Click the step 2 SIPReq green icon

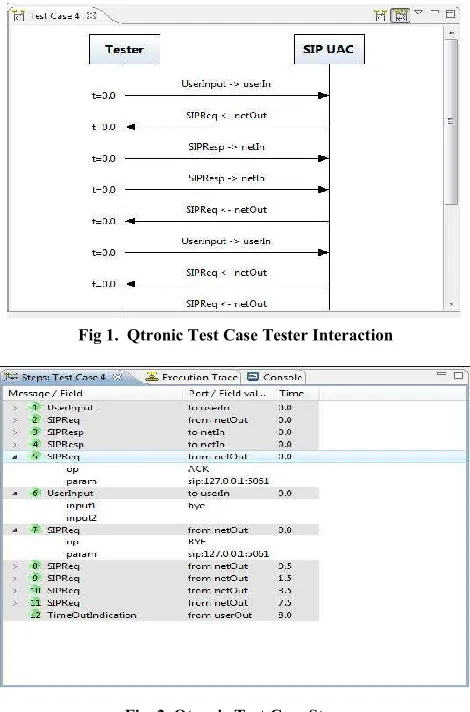(35, 420)
